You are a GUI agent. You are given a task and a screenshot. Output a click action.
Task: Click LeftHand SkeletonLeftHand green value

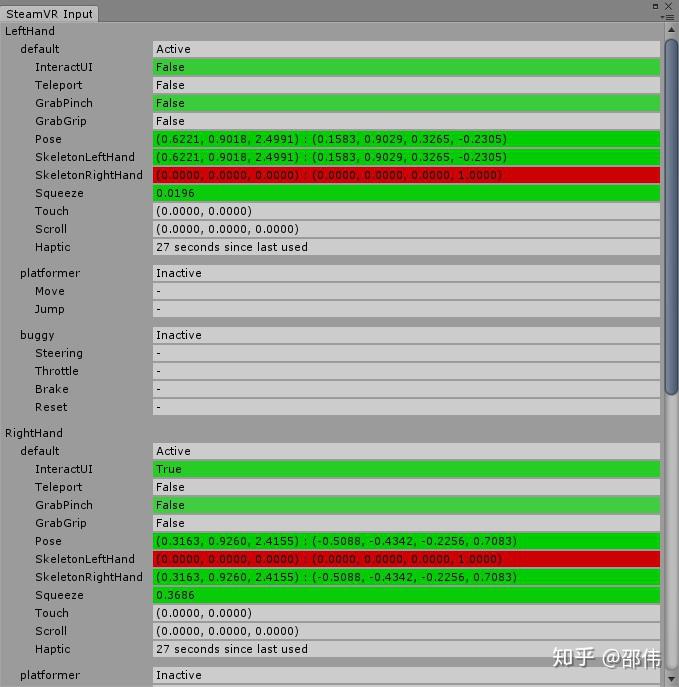(x=406, y=157)
